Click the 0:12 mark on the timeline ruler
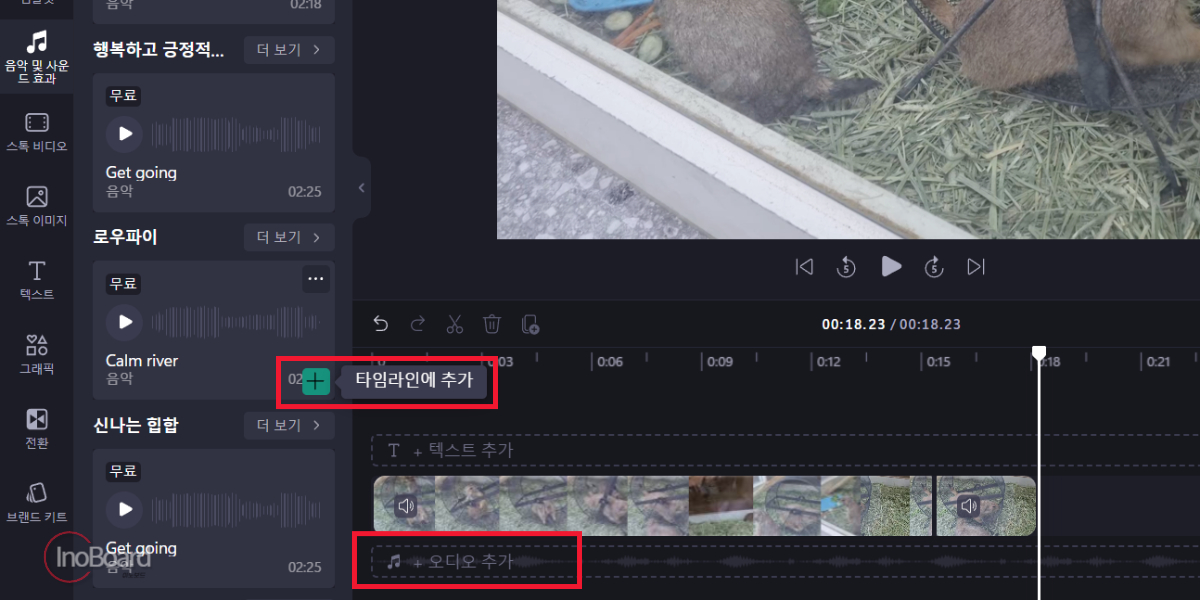This screenshot has height=600, width=1200. point(828,362)
